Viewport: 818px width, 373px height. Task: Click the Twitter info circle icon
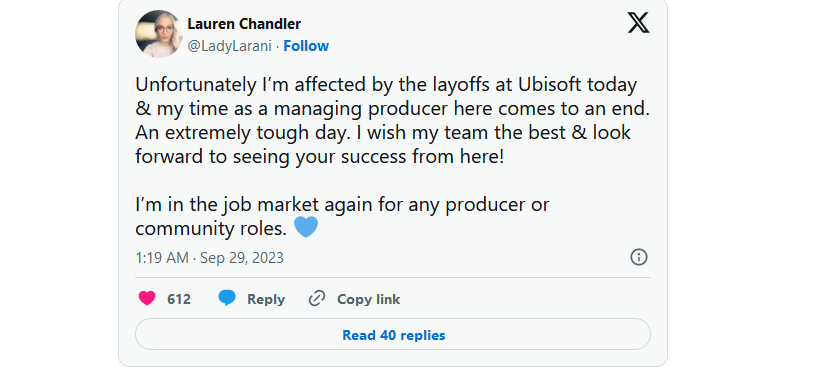[639, 257]
